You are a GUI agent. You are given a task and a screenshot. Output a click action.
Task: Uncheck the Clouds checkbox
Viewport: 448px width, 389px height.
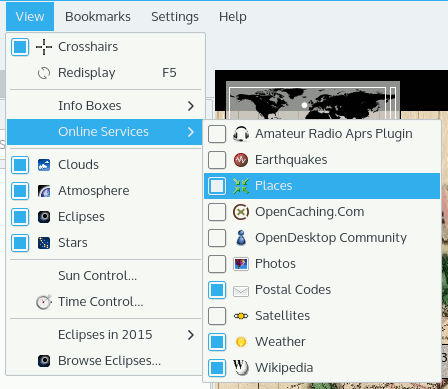coord(20,165)
